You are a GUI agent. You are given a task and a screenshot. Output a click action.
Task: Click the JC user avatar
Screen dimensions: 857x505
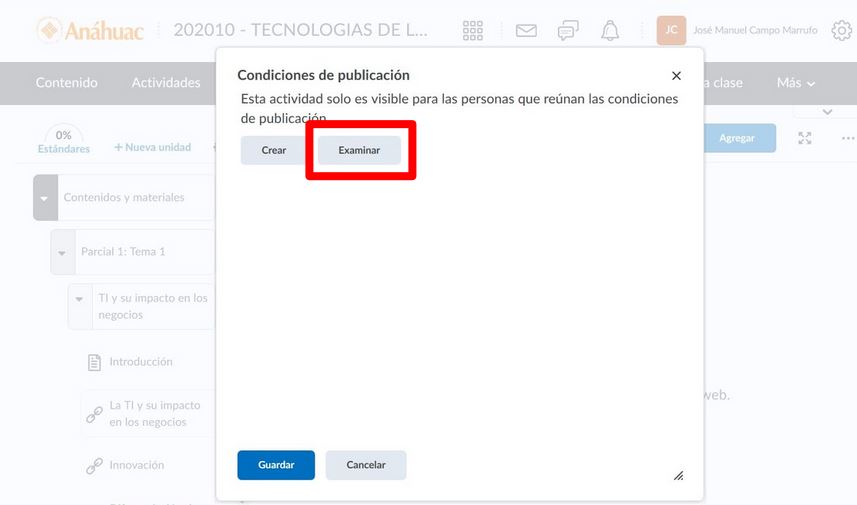tap(671, 30)
